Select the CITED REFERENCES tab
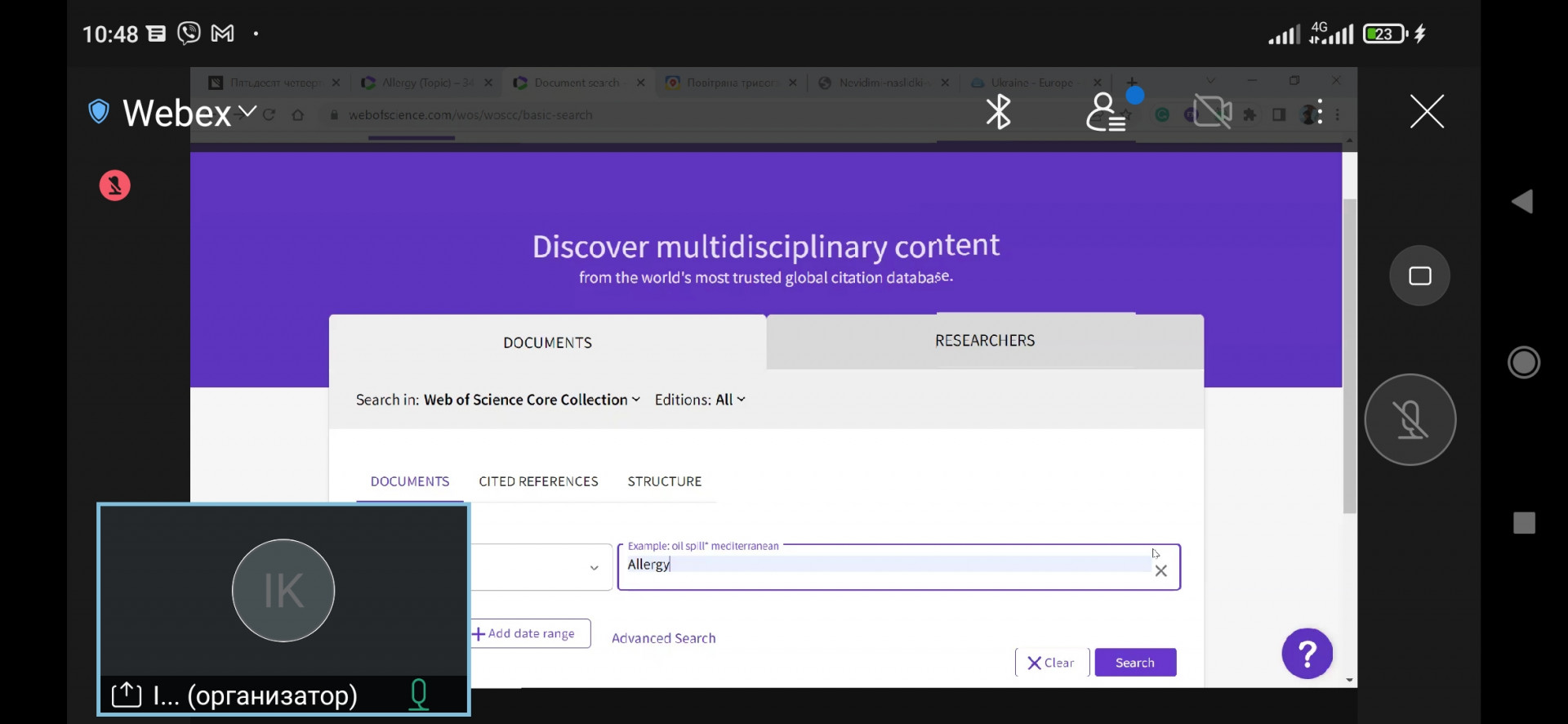 [x=538, y=481]
